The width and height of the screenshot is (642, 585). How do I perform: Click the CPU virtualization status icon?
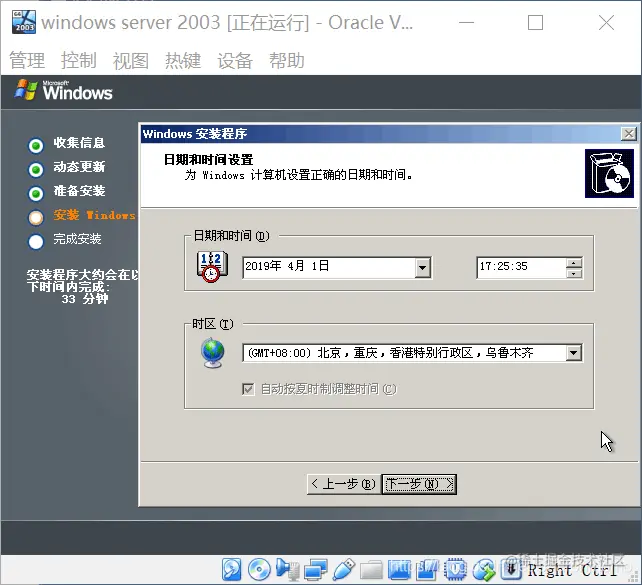[455, 569]
